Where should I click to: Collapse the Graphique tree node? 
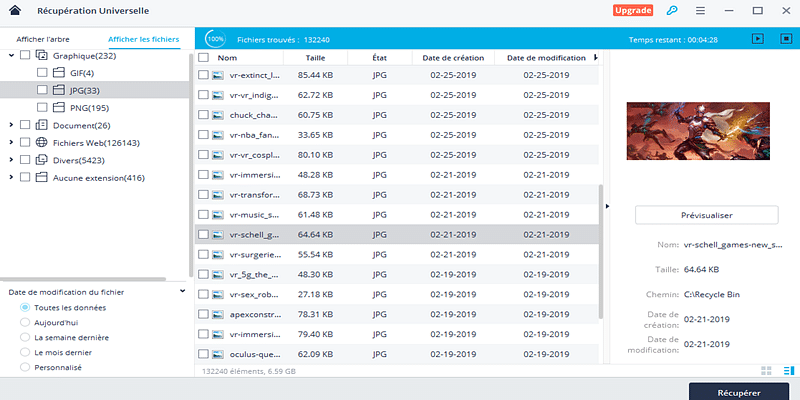click(11, 56)
